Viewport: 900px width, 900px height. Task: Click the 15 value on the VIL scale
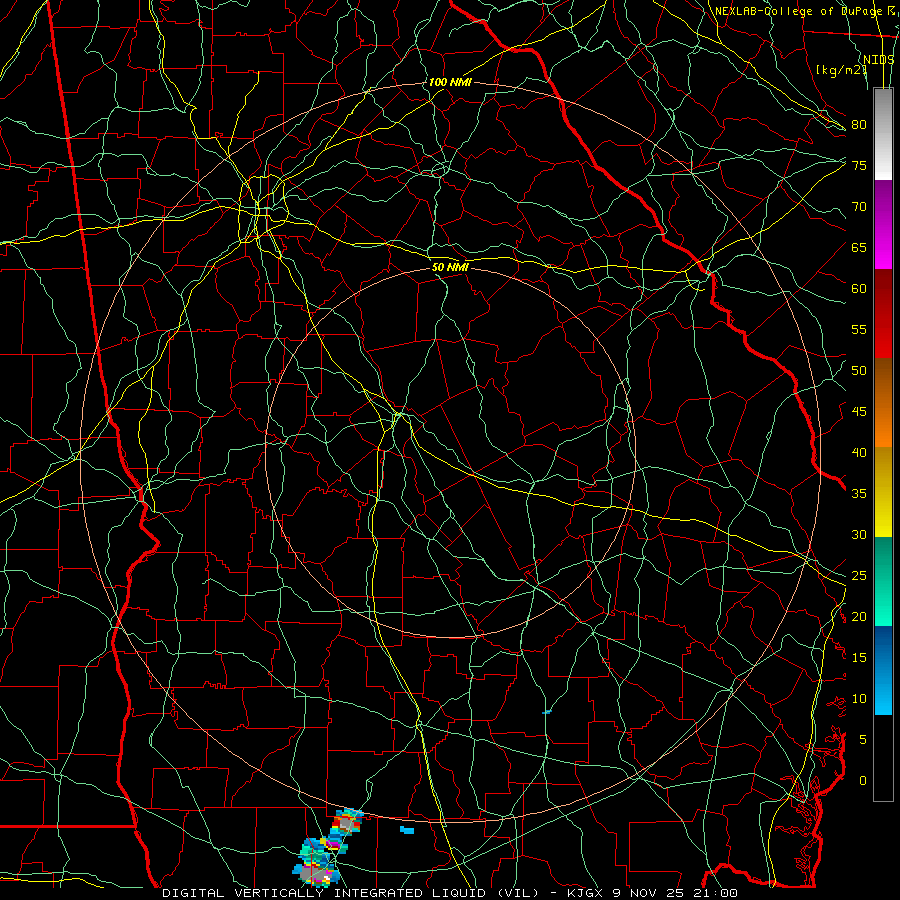[x=859, y=658]
